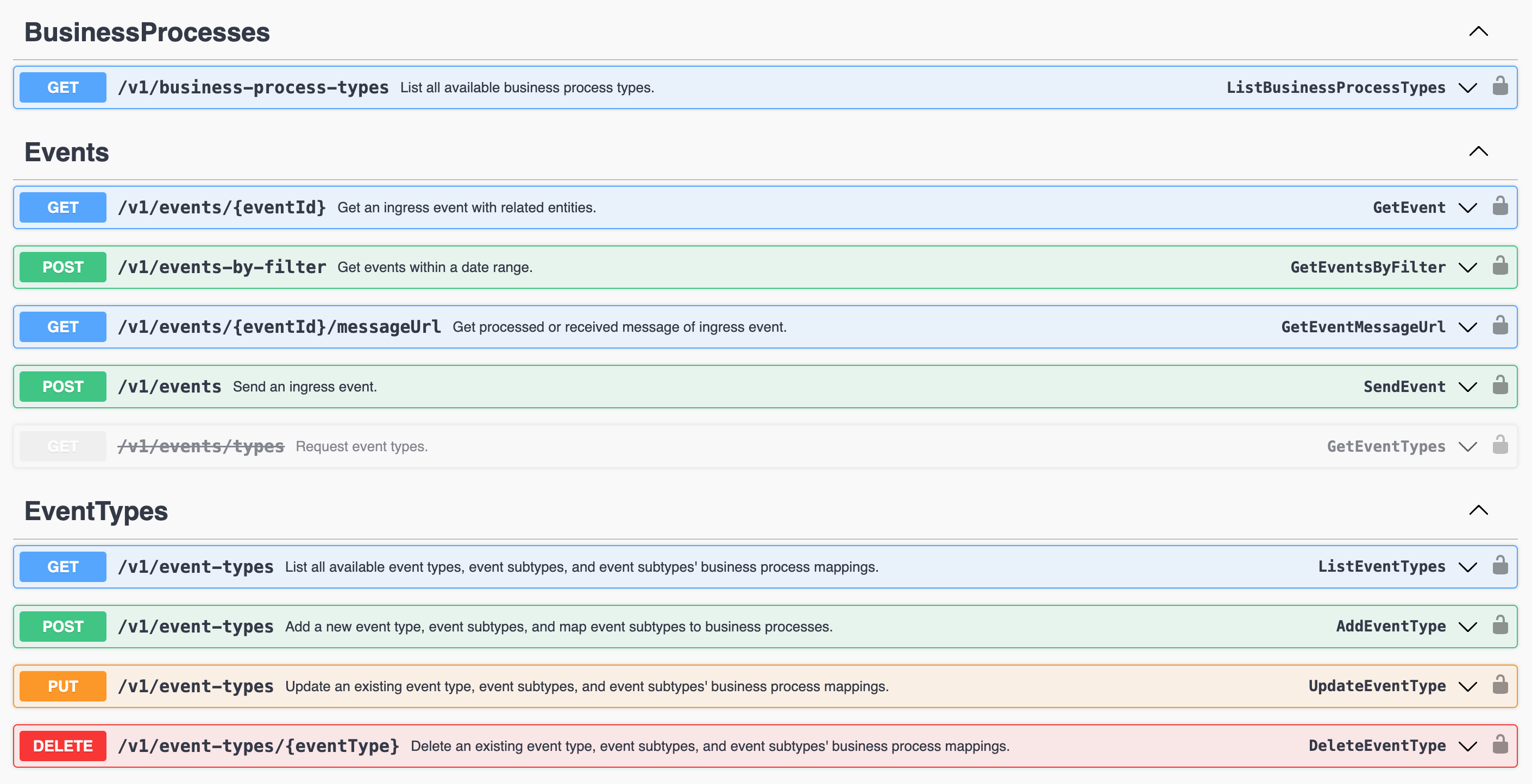This screenshot has width=1532, height=784.
Task: Collapse the Events section chevron
Action: point(1478,151)
